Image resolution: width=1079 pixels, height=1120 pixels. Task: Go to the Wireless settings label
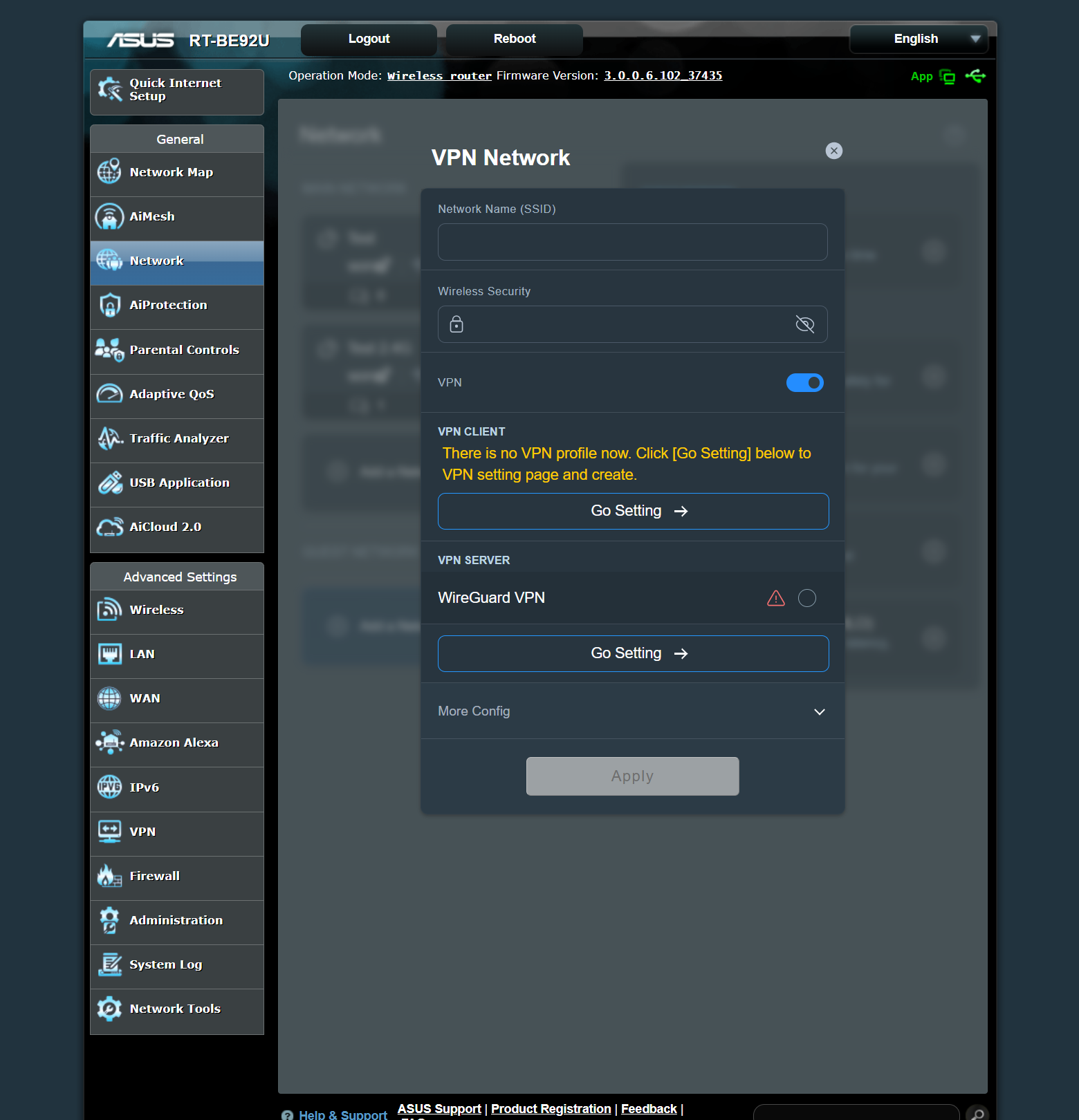pyautogui.click(x=157, y=610)
